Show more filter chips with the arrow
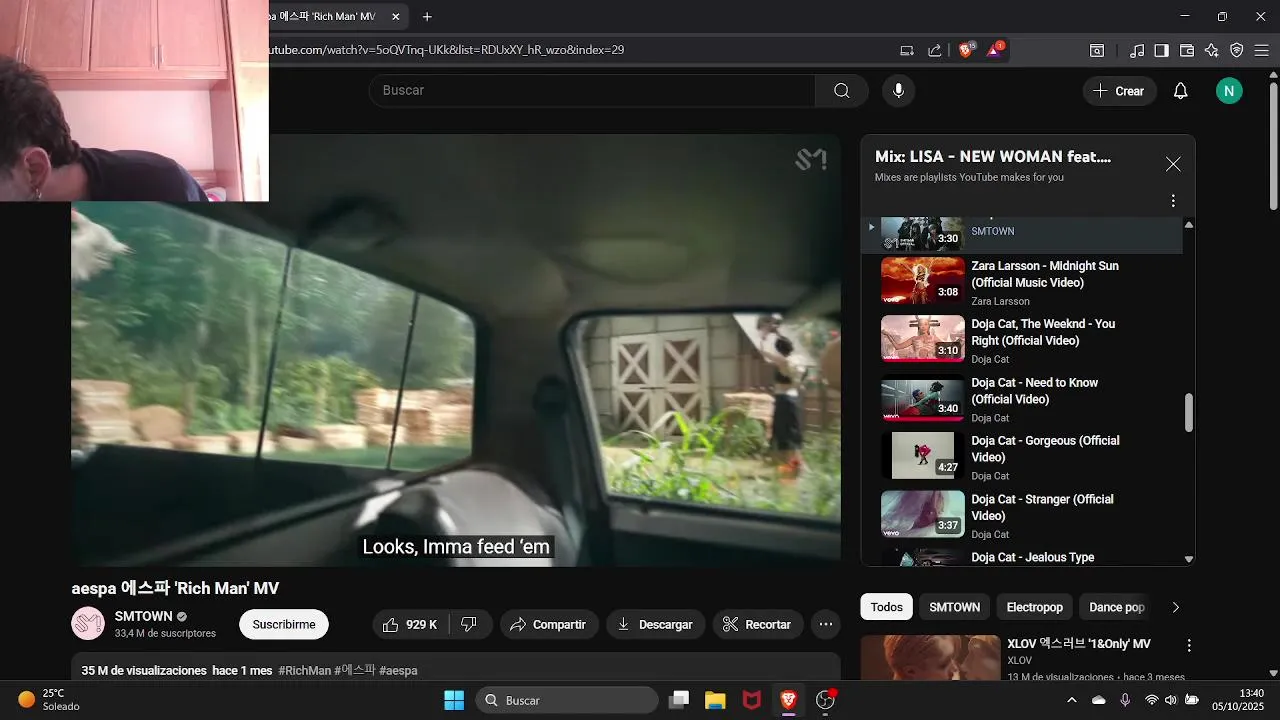The height and width of the screenshot is (720, 1280). [1176, 607]
